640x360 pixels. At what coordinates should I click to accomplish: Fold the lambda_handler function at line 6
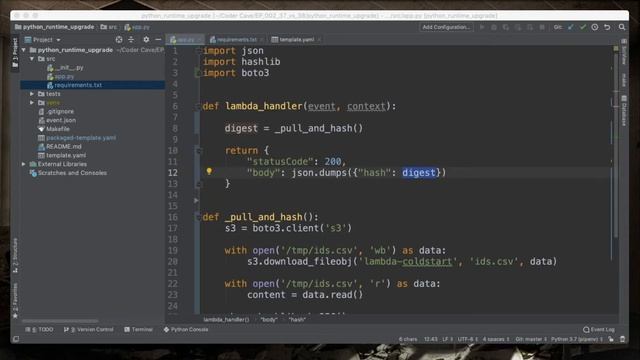click(x=198, y=107)
